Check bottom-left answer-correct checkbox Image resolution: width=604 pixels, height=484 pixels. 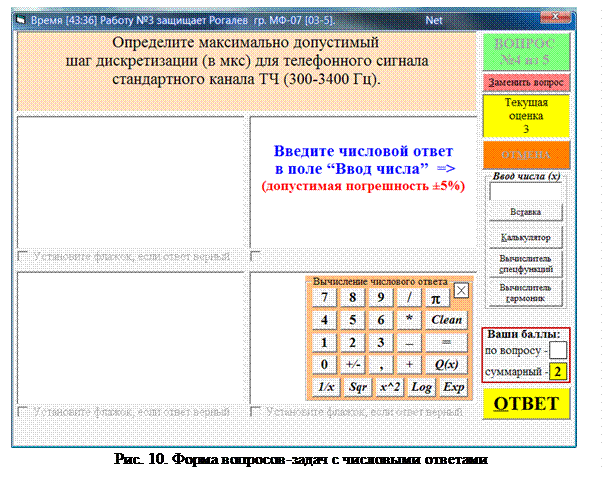[x=23, y=412]
